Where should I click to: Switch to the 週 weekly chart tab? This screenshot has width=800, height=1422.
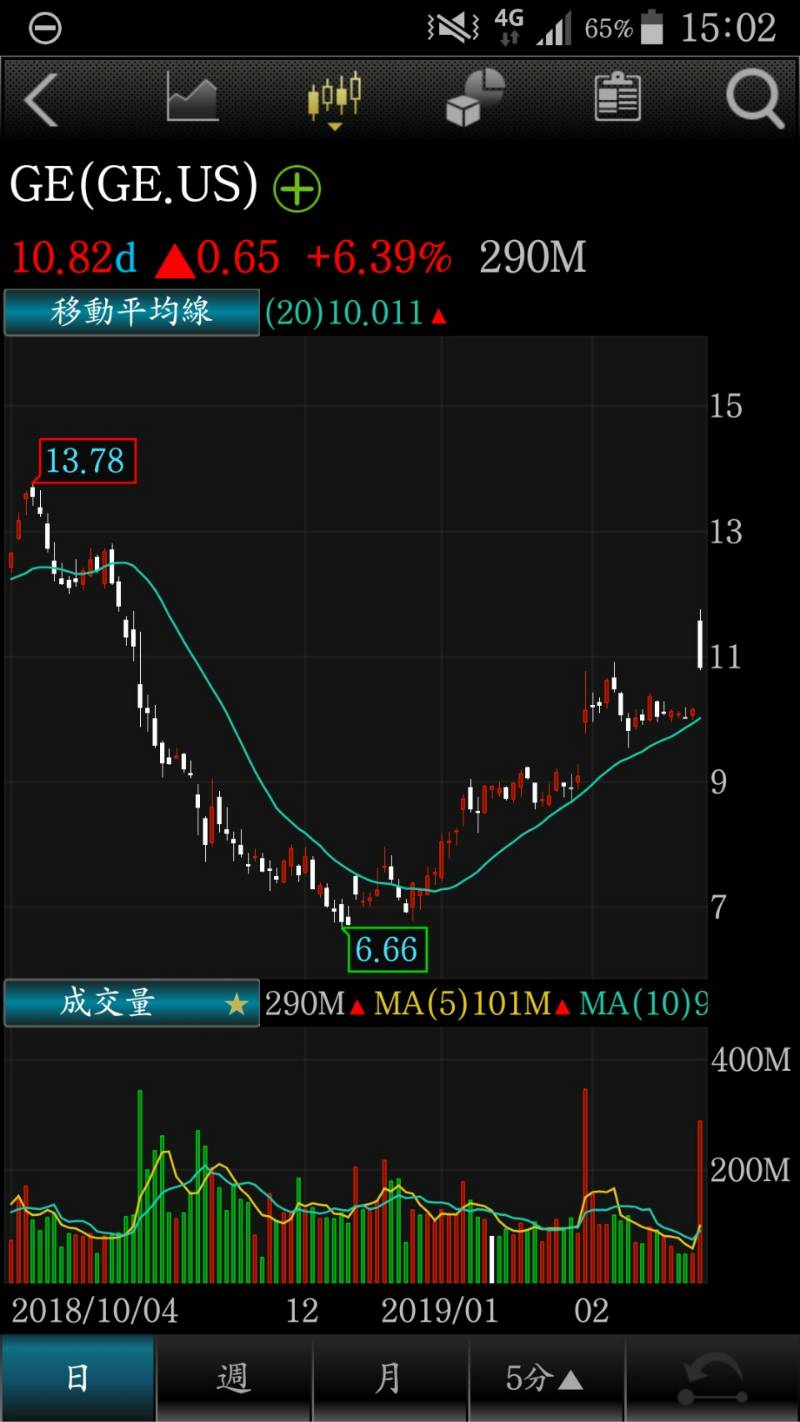point(233,1378)
